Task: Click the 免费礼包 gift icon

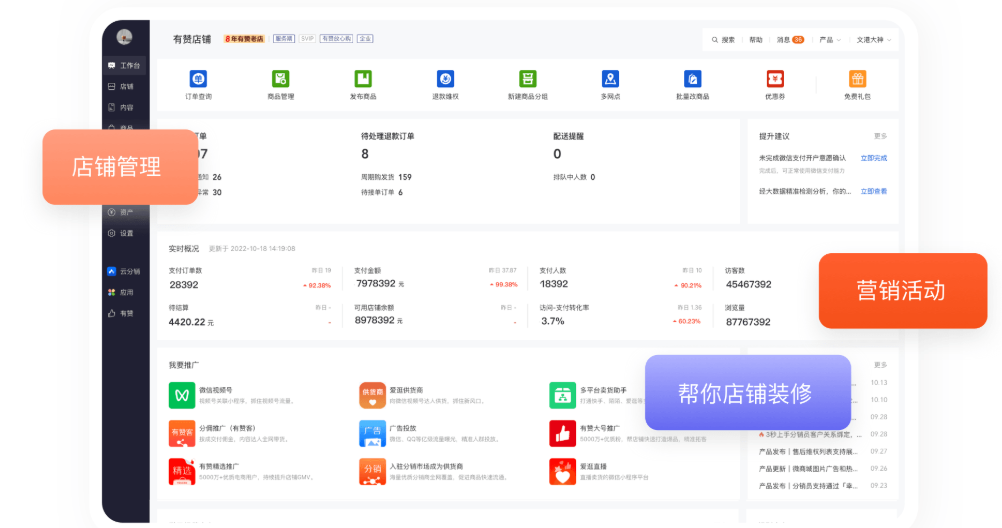Action: [x=857, y=79]
